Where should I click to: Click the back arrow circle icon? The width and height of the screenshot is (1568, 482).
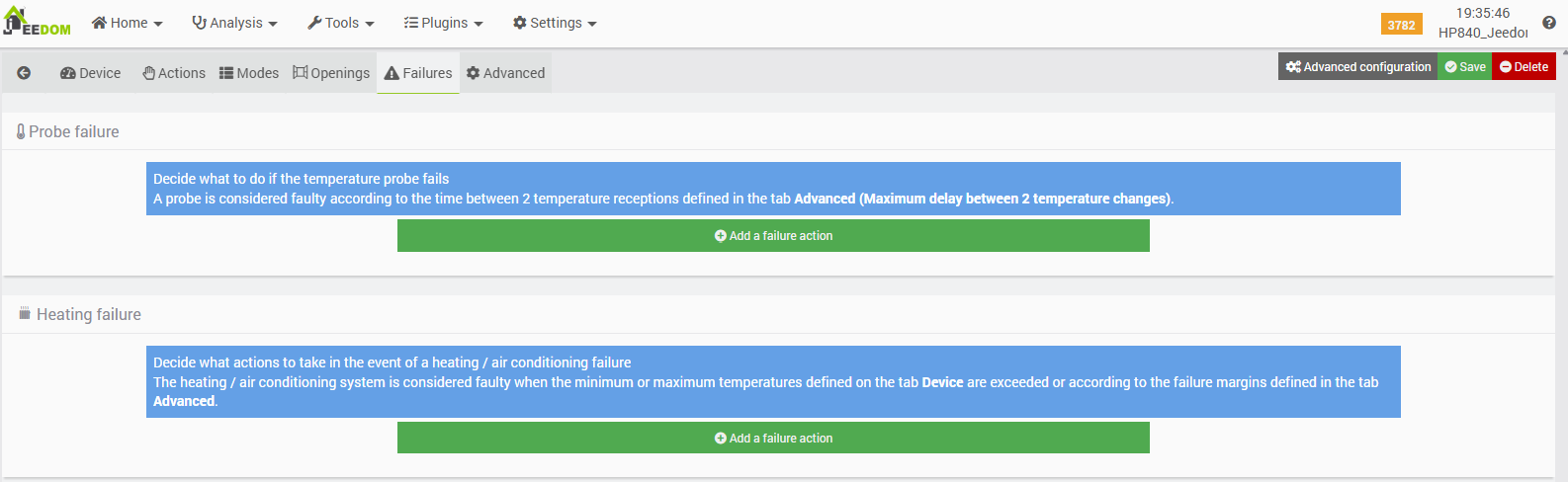24,73
